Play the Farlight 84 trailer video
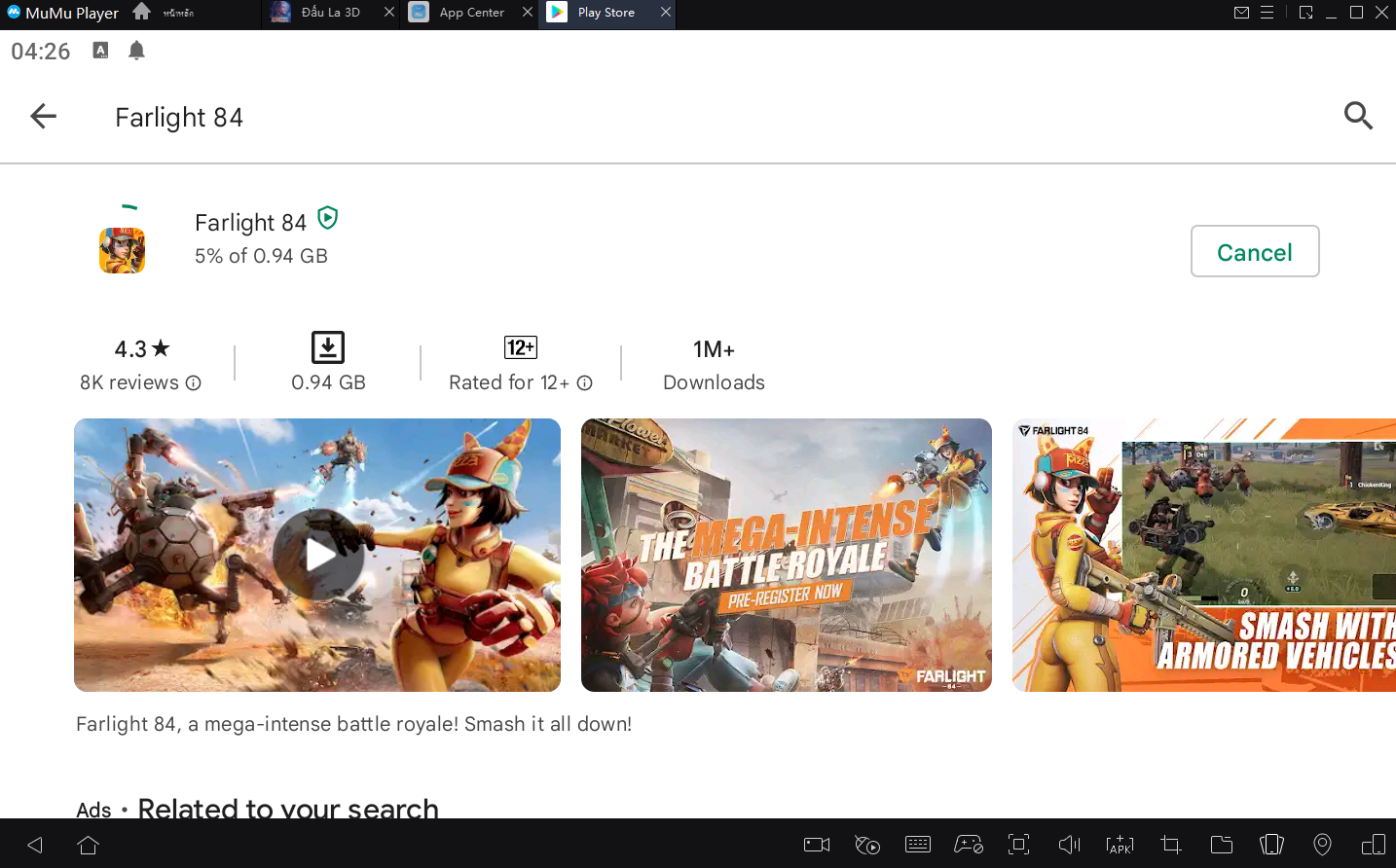This screenshot has height=868, width=1396. tap(317, 555)
